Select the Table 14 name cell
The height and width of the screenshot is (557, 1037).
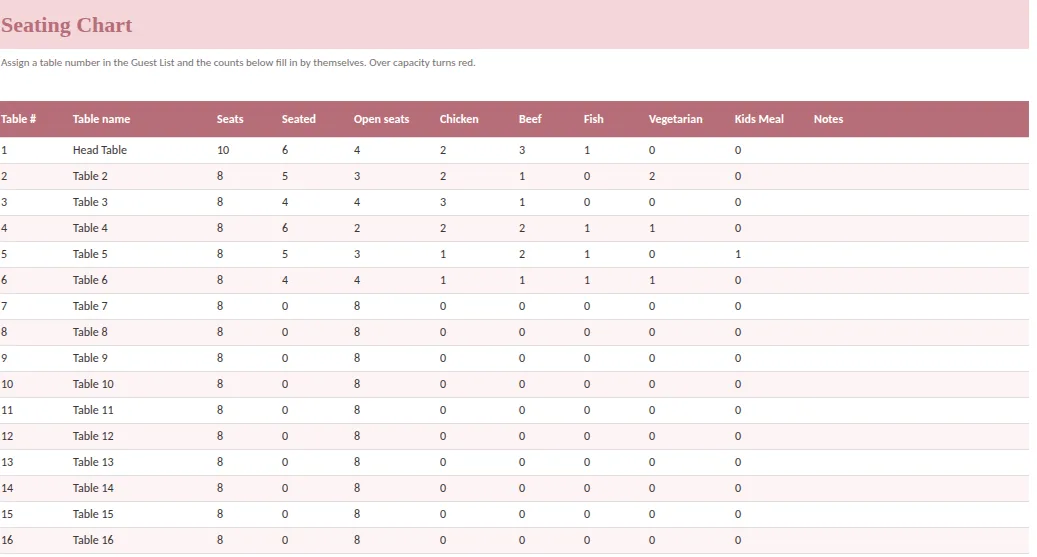tap(93, 488)
